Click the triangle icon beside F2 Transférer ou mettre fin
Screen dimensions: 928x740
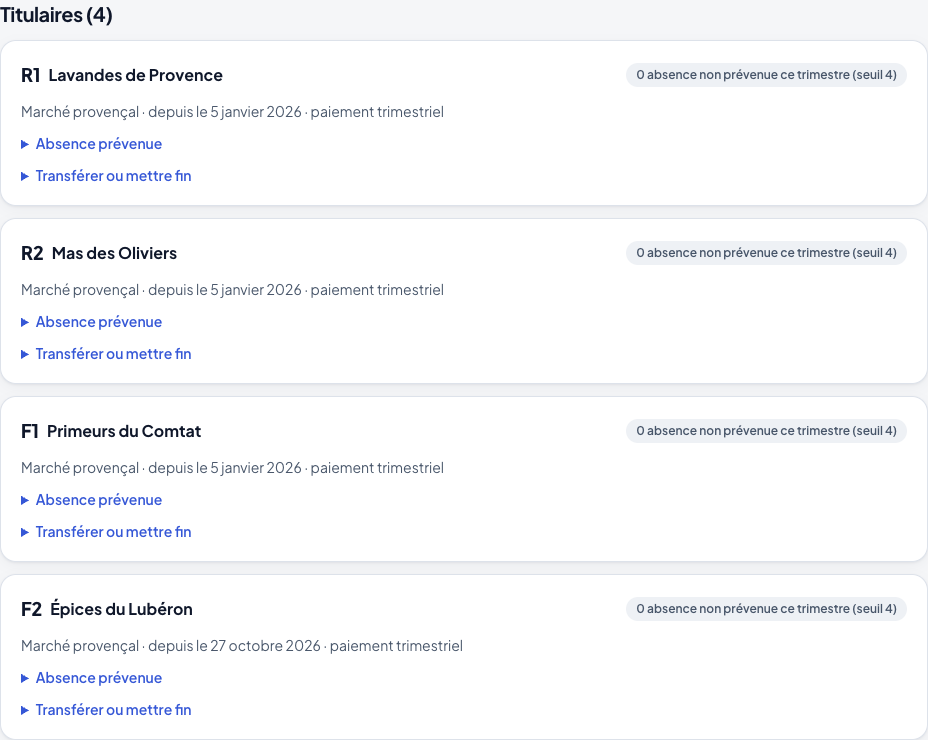coord(25,710)
